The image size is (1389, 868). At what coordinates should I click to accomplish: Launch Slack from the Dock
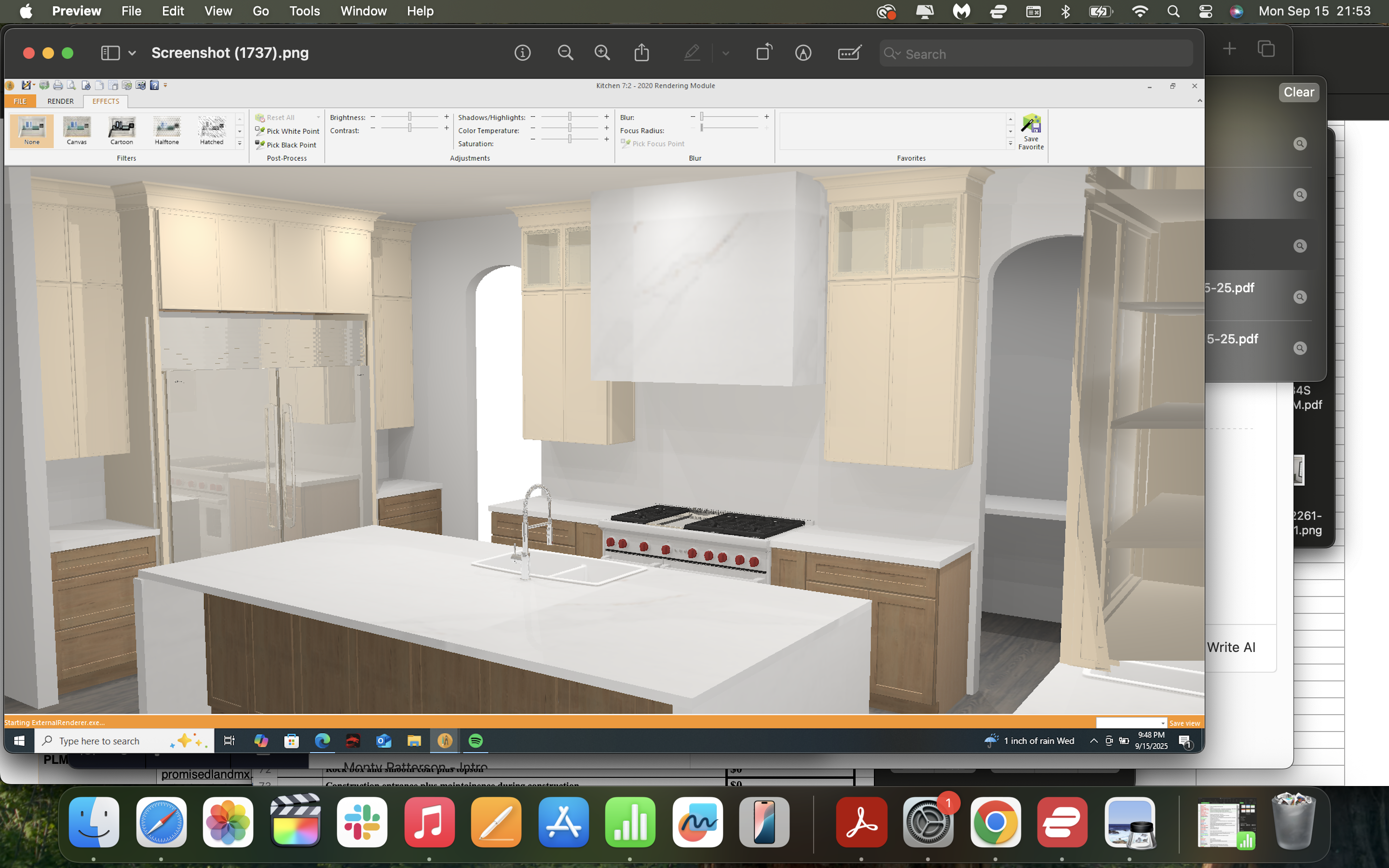(362, 822)
